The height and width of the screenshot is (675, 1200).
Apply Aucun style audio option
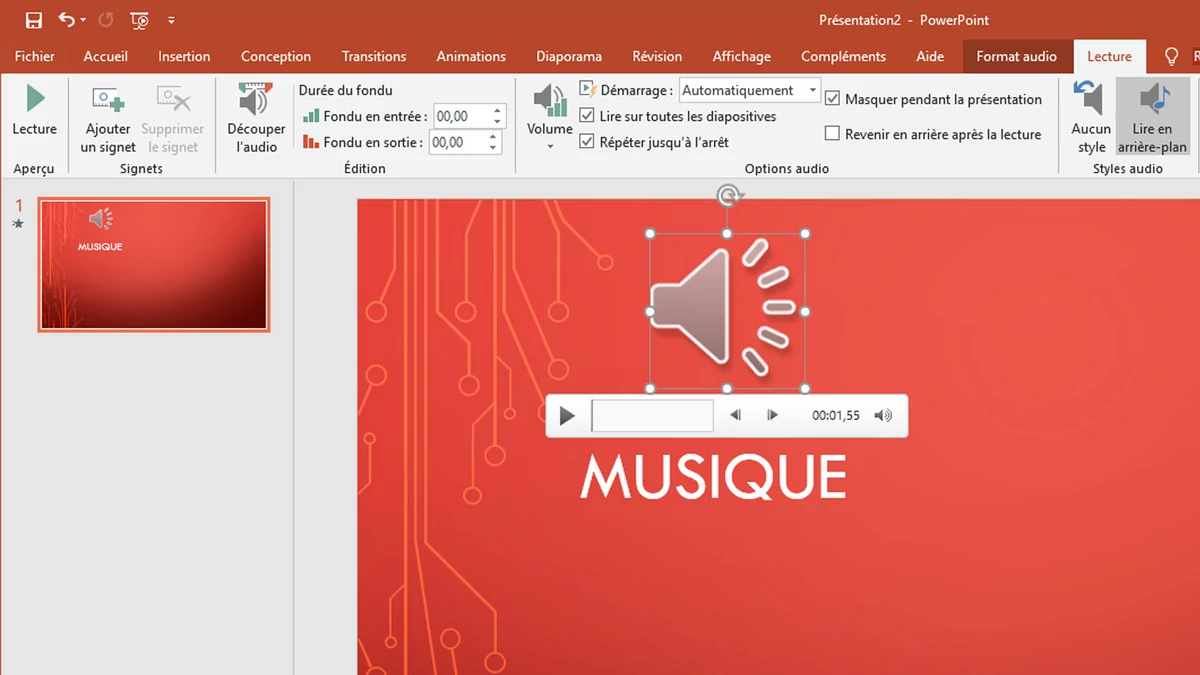1091,117
